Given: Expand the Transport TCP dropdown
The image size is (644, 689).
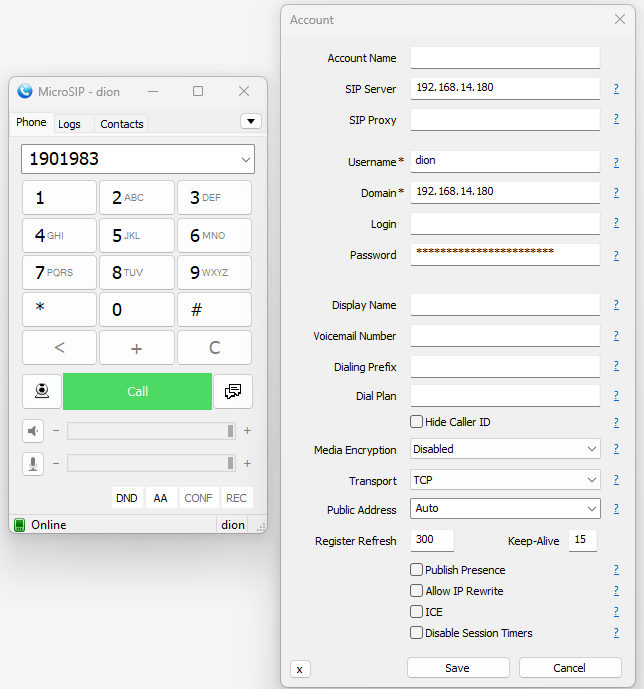Looking at the screenshot, I should click(x=505, y=480).
